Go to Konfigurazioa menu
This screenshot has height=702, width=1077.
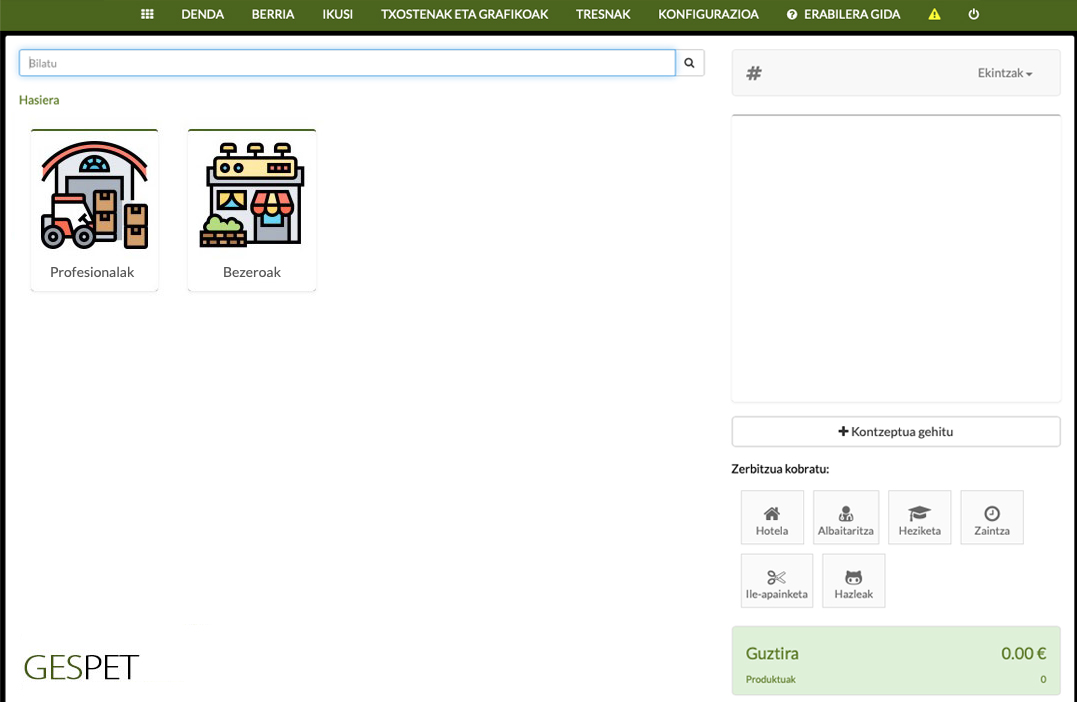(708, 15)
